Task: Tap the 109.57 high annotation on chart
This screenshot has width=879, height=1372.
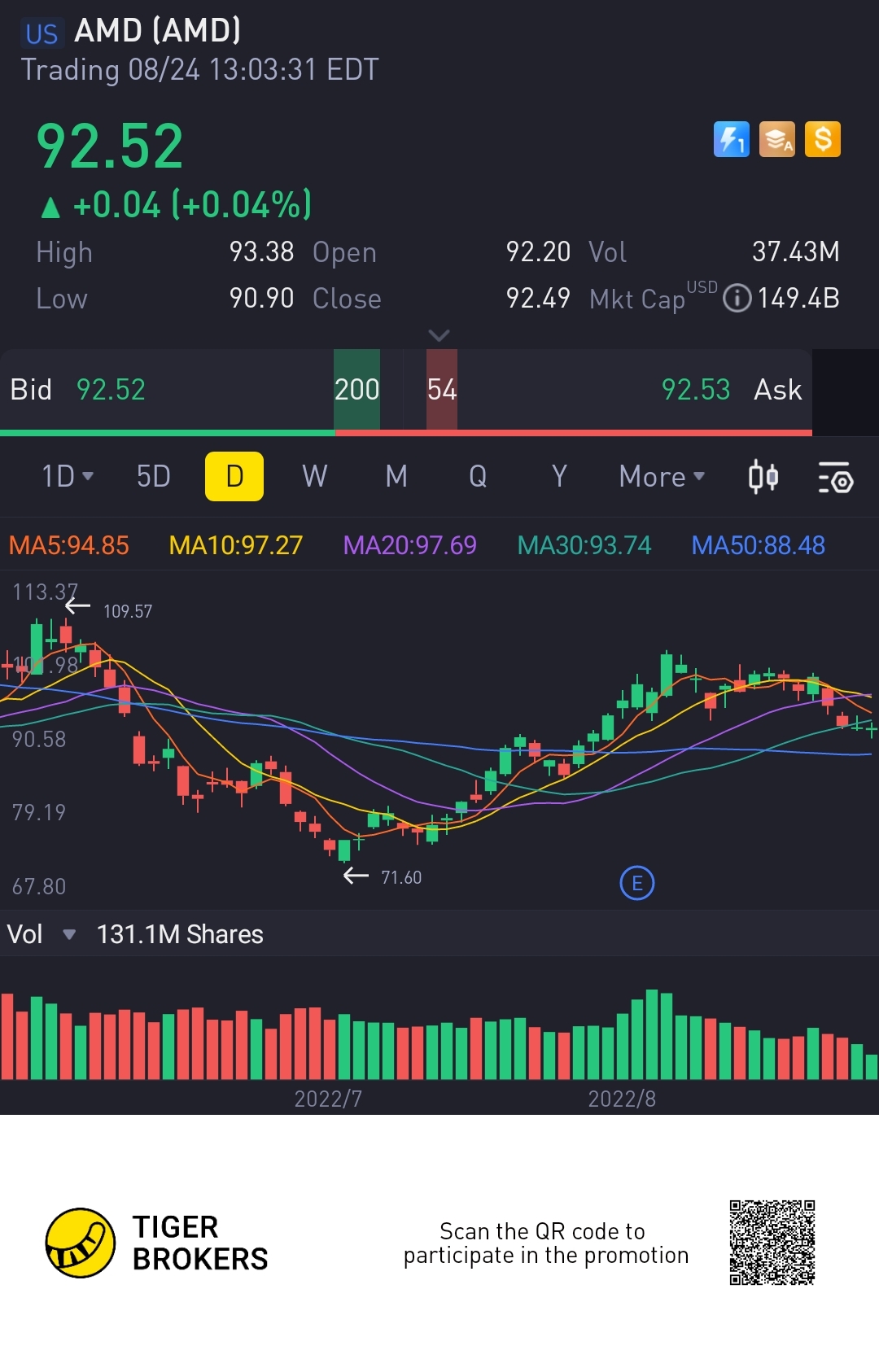Action: (x=128, y=611)
